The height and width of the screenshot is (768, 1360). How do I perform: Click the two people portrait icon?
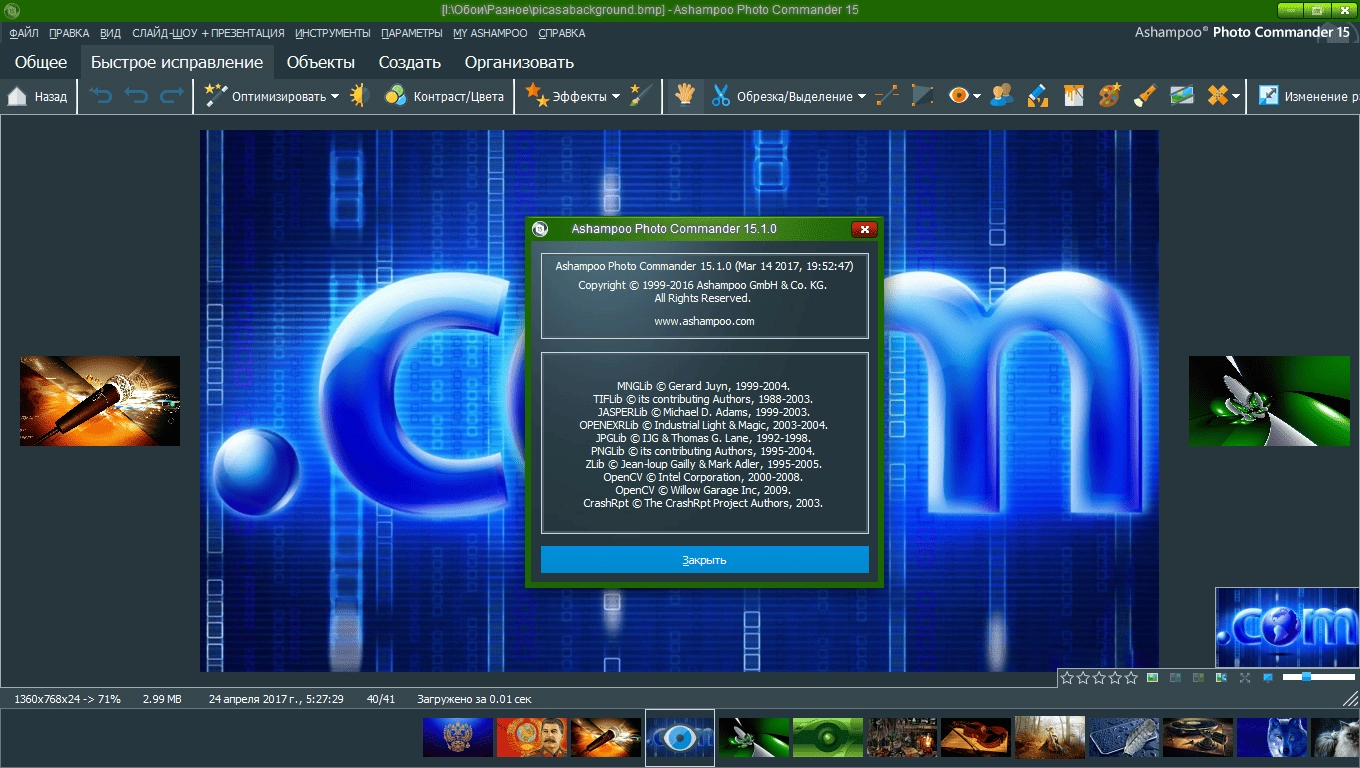pyautogui.click(x=1002, y=96)
